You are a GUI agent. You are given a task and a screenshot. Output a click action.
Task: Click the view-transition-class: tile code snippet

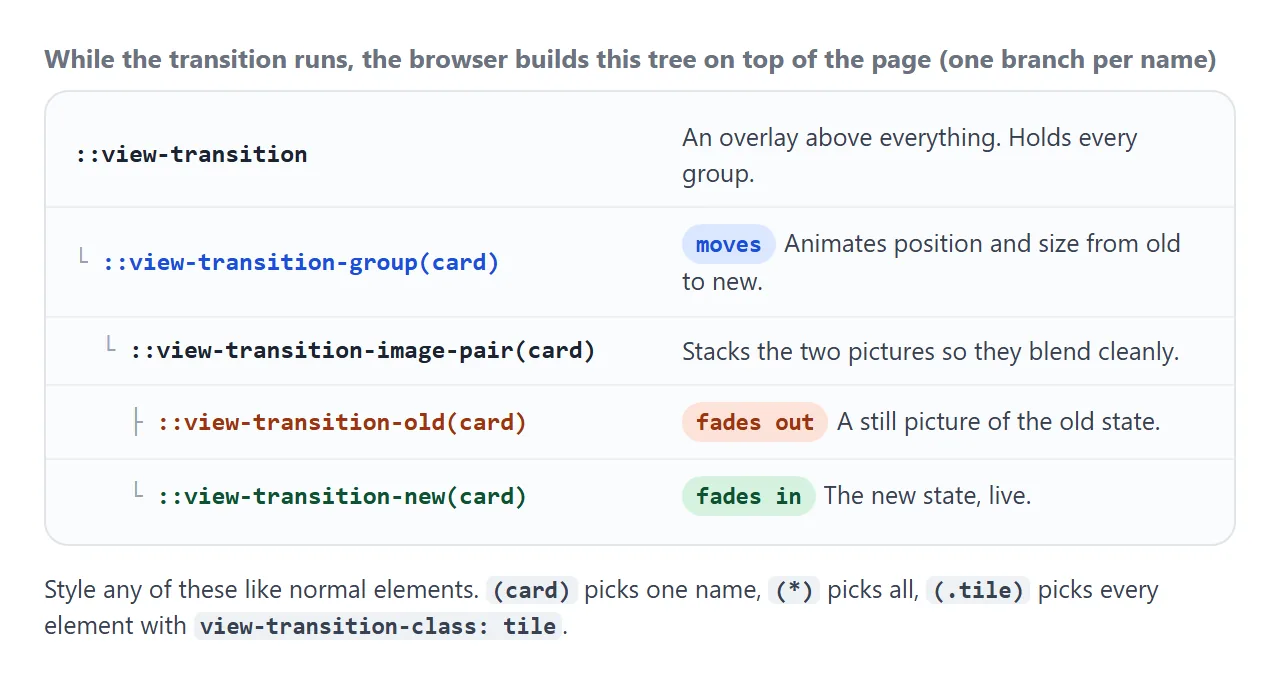378,627
